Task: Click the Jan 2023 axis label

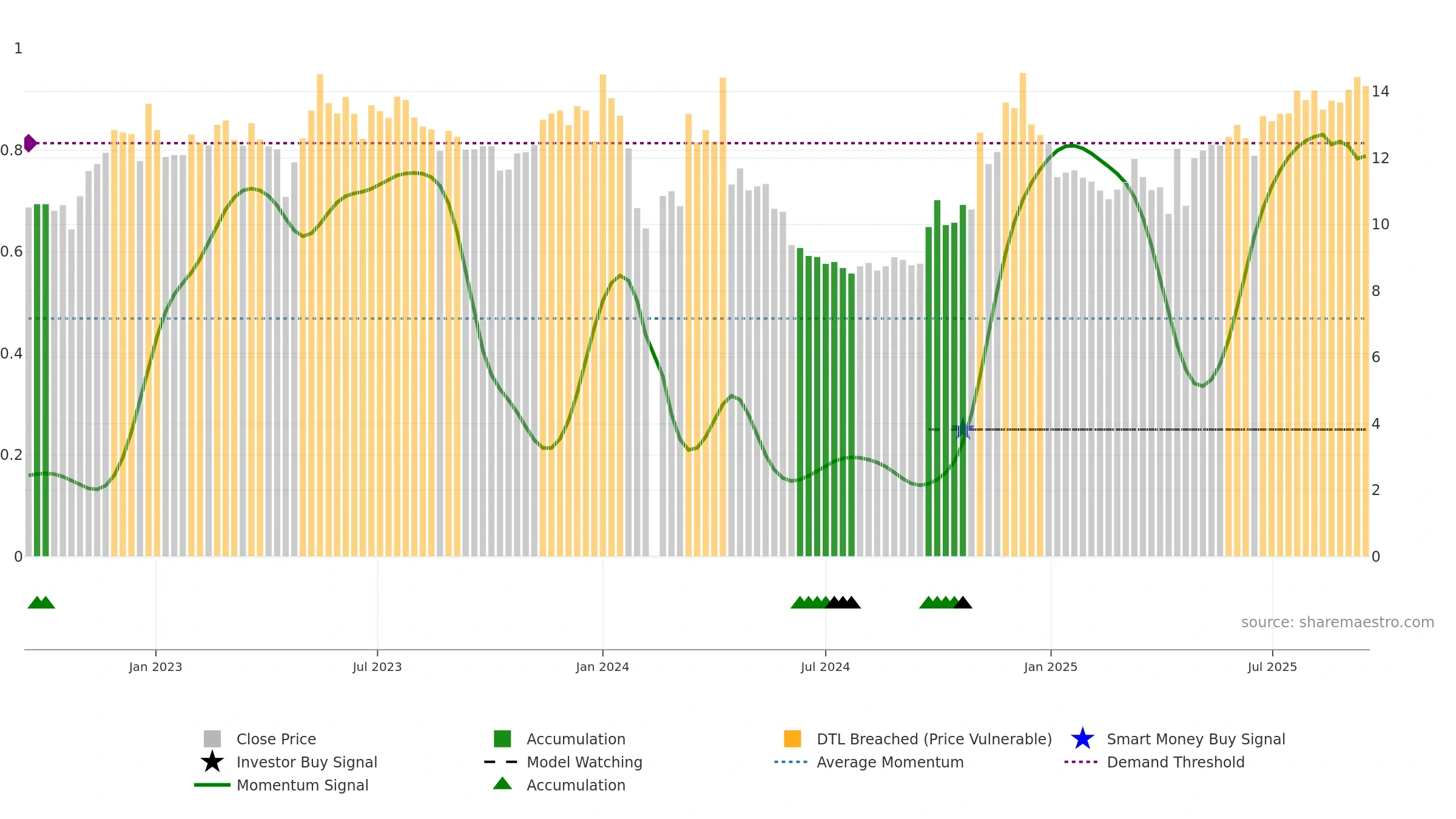Action: 155,667
